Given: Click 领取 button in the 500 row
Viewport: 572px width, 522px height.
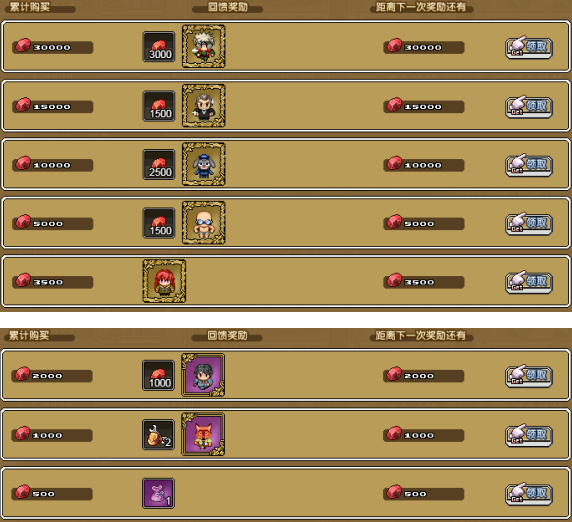Looking at the screenshot, I should pos(529,494).
